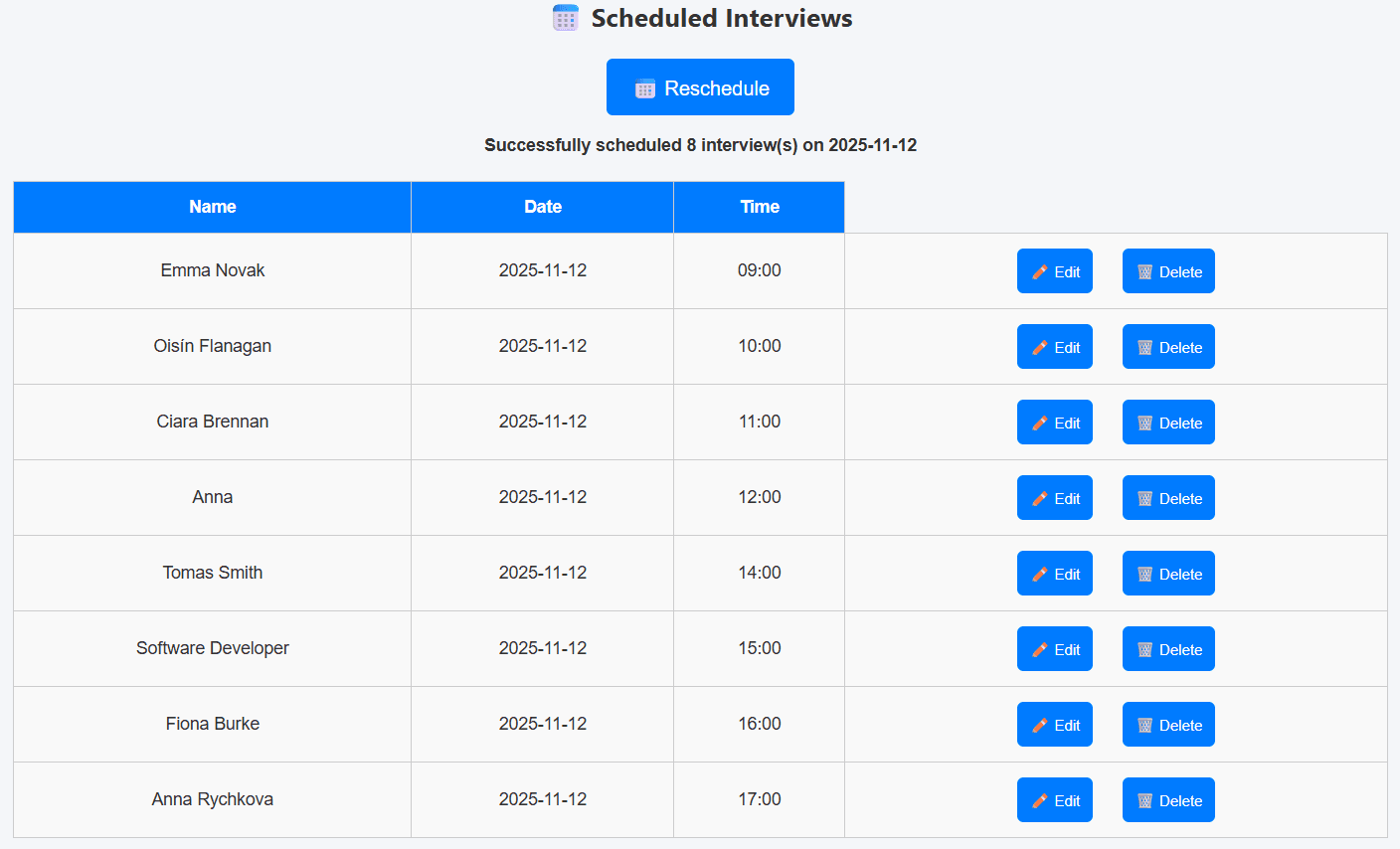This screenshot has height=849, width=1400.
Task: Click the calendar icon on Reschedule button
Action: tap(645, 88)
